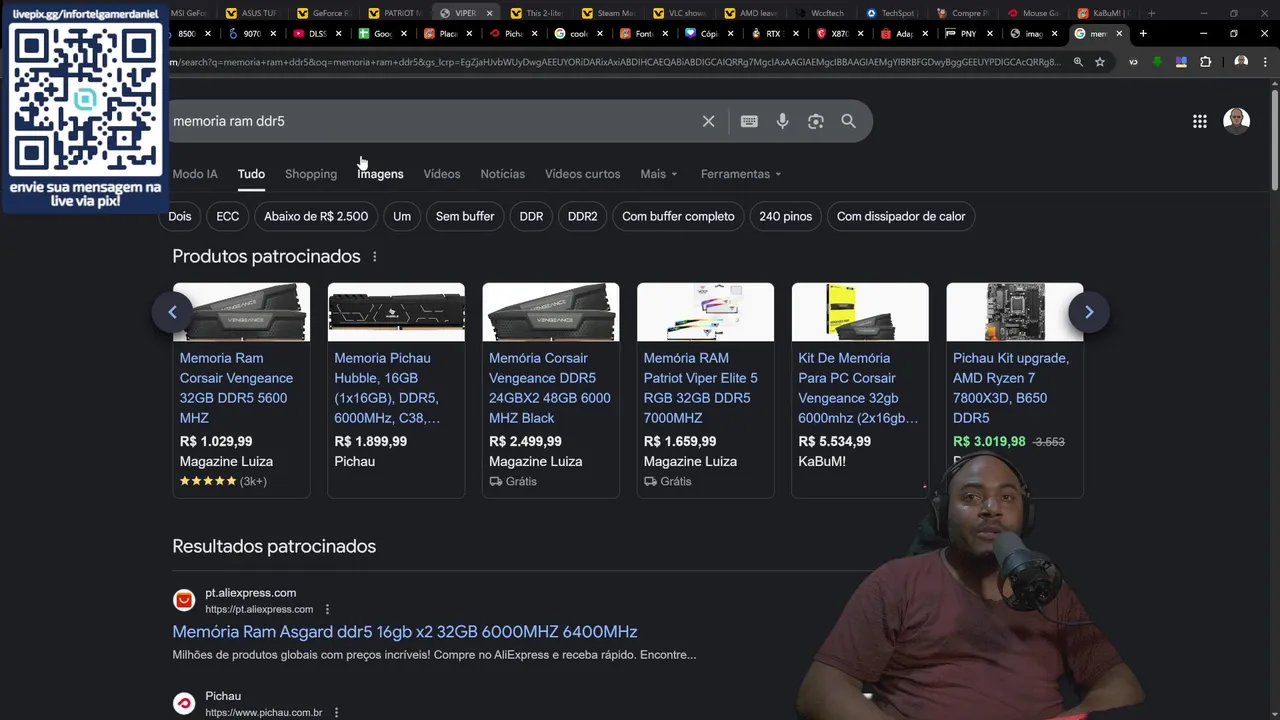Open a new tab with the plus button

coord(1143,33)
